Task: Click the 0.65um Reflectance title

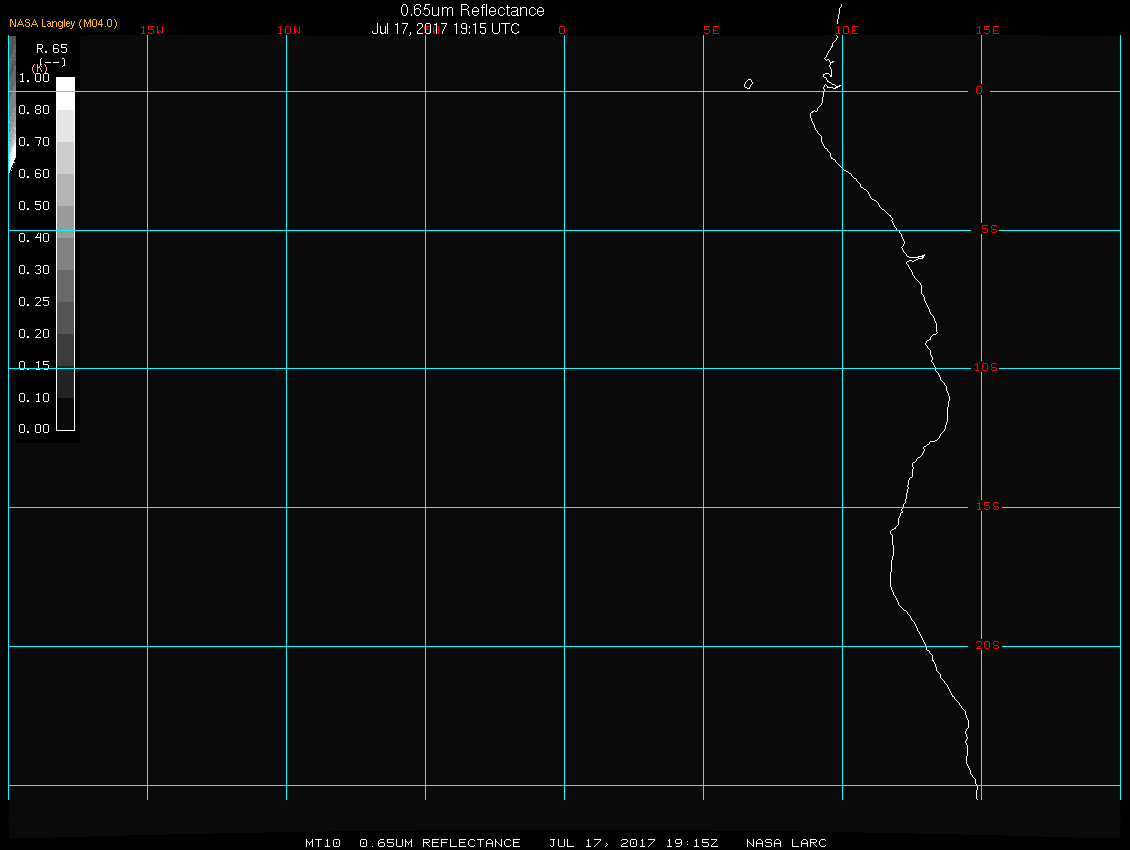Action: 472,10
